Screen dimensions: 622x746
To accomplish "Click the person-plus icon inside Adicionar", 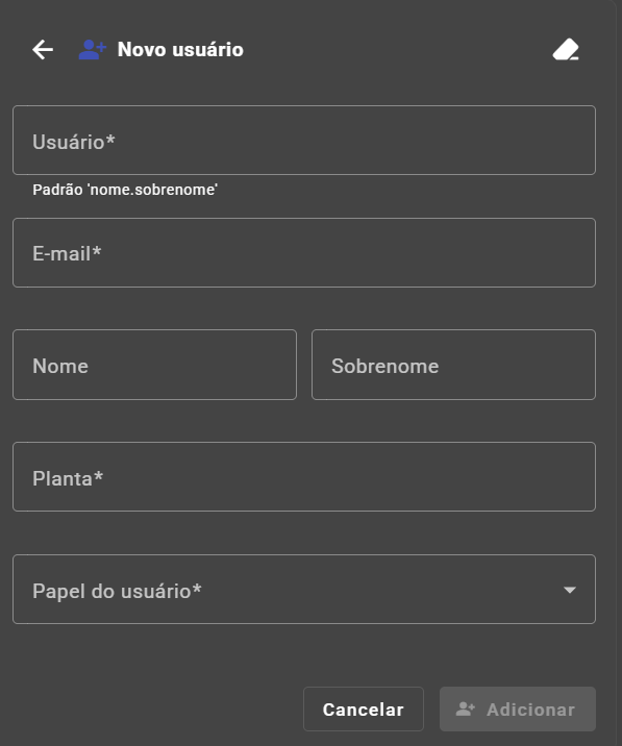I will [x=465, y=709].
